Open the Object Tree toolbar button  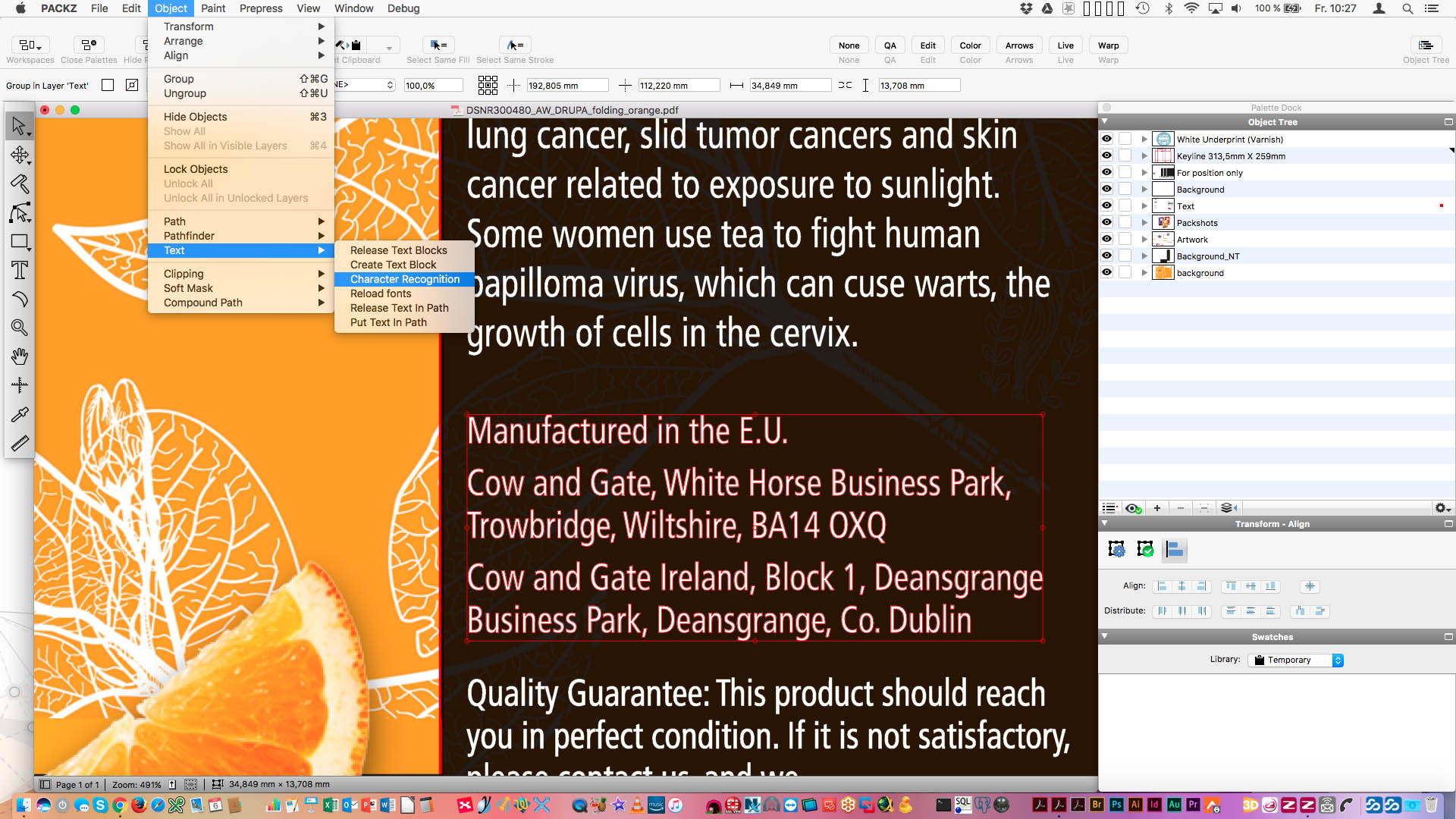point(1426,45)
